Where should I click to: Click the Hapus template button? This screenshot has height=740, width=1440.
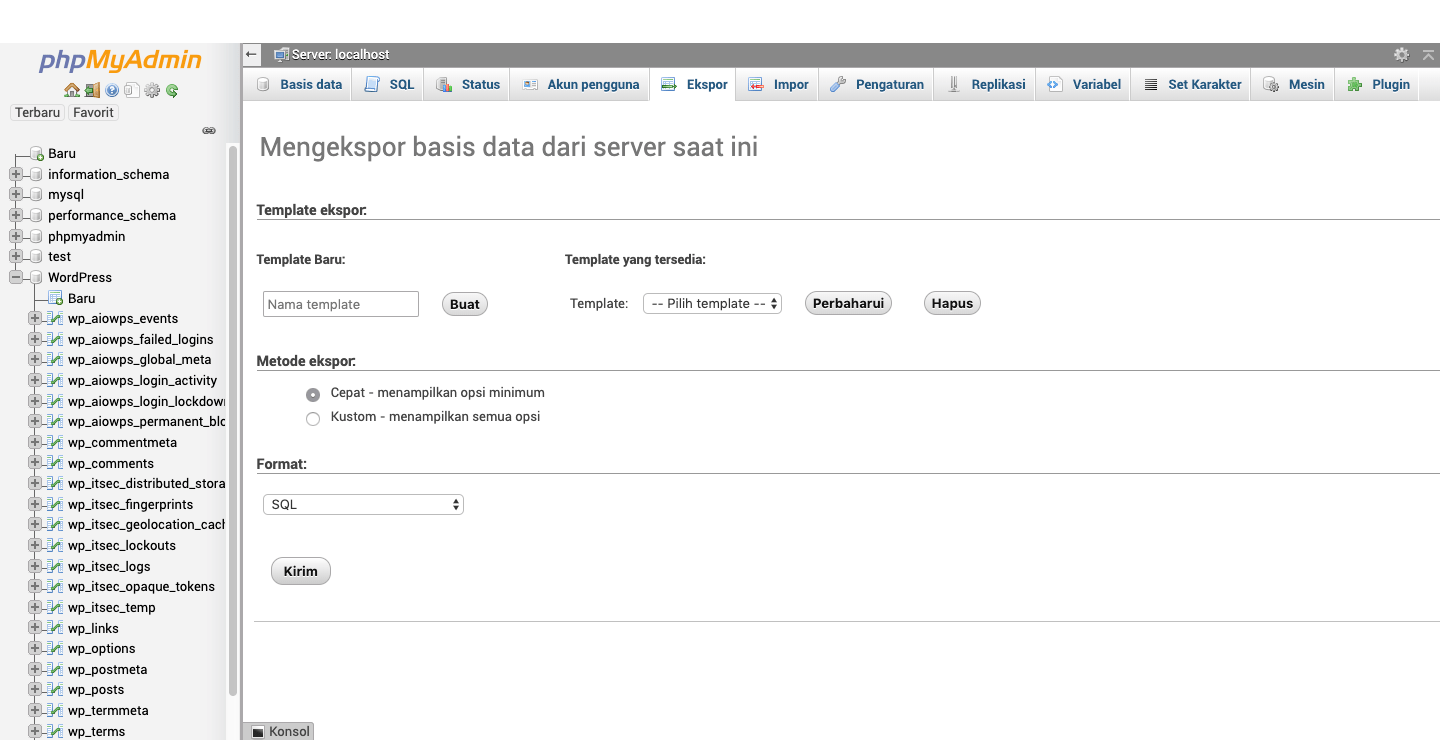(x=952, y=303)
